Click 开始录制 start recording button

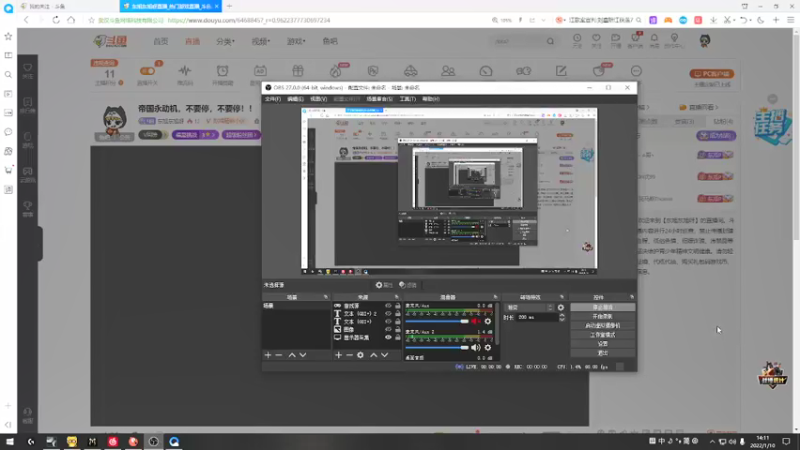[603, 316]
